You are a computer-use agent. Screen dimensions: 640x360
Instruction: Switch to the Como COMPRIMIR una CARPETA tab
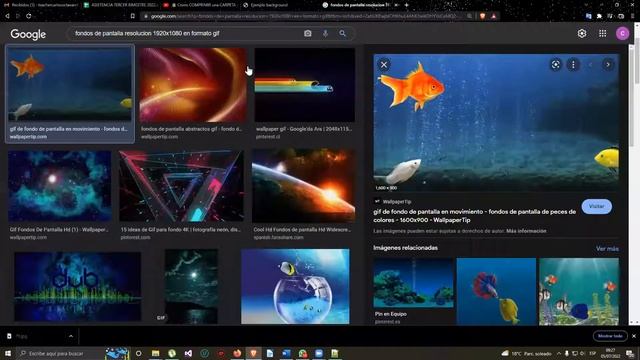[x=200, y=5]
